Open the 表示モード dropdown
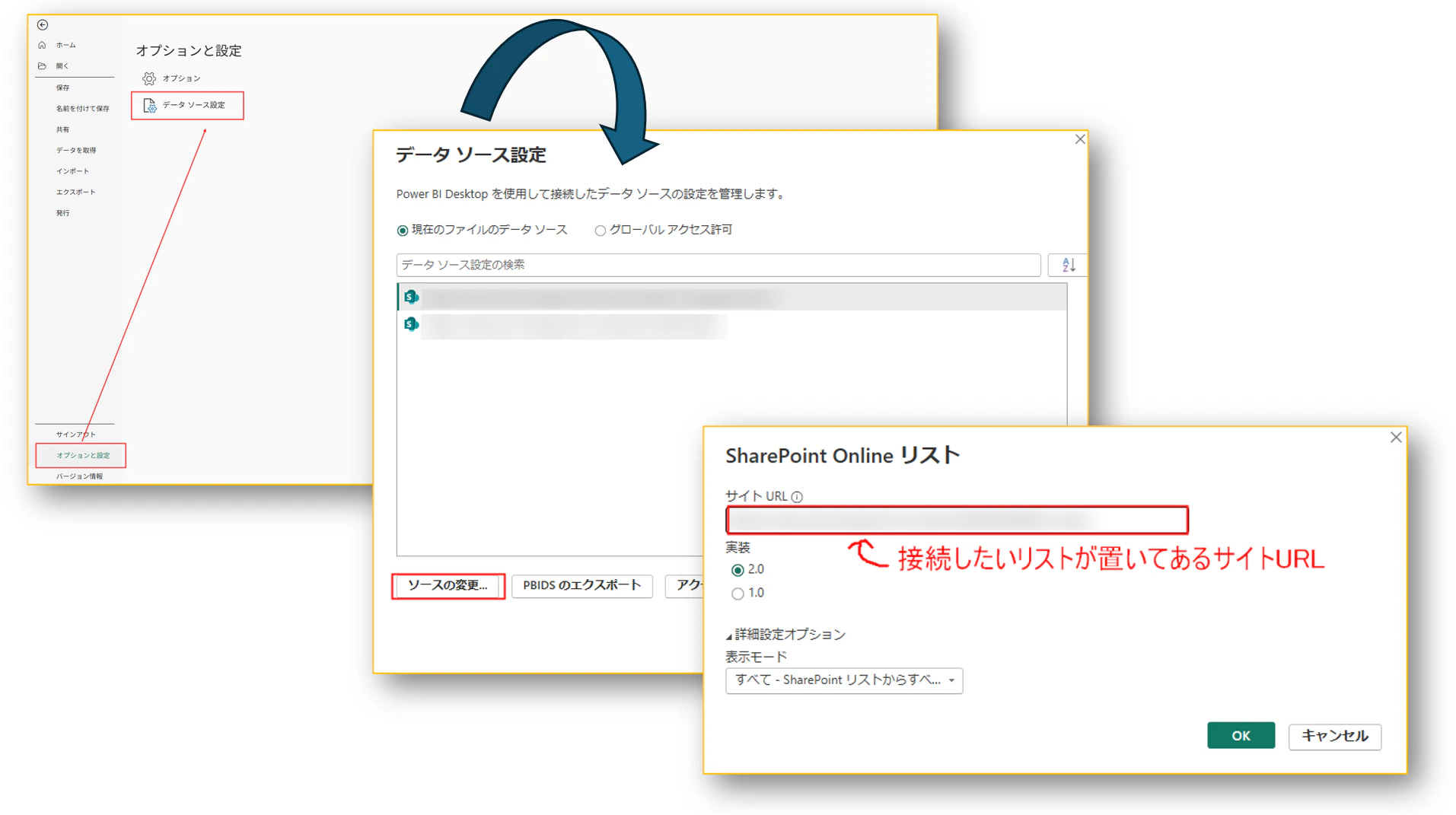Screen dimensions: 1456x815 click(x=844, y=680)
